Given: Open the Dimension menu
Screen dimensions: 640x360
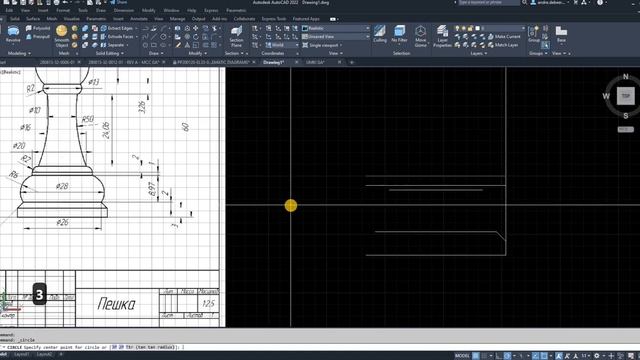Looking at the screenshot, I should click(123, 10).
